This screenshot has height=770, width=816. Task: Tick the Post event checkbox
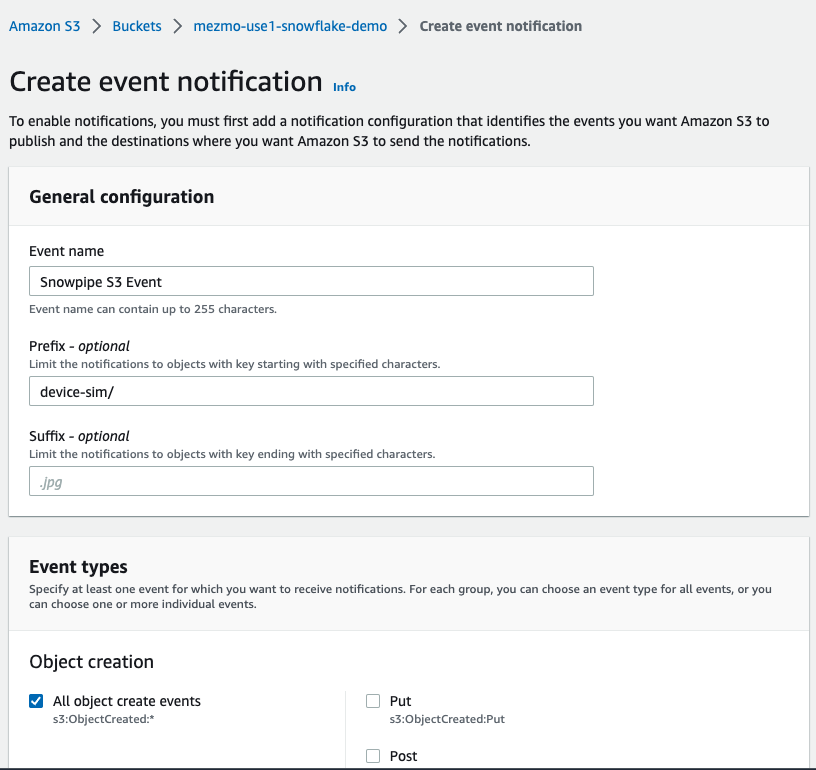point(373,756)
